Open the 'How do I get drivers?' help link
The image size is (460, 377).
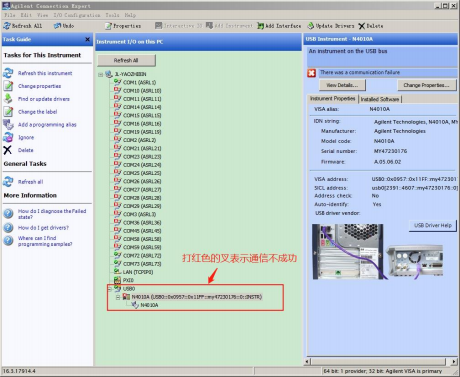click(x=43, y=228)
